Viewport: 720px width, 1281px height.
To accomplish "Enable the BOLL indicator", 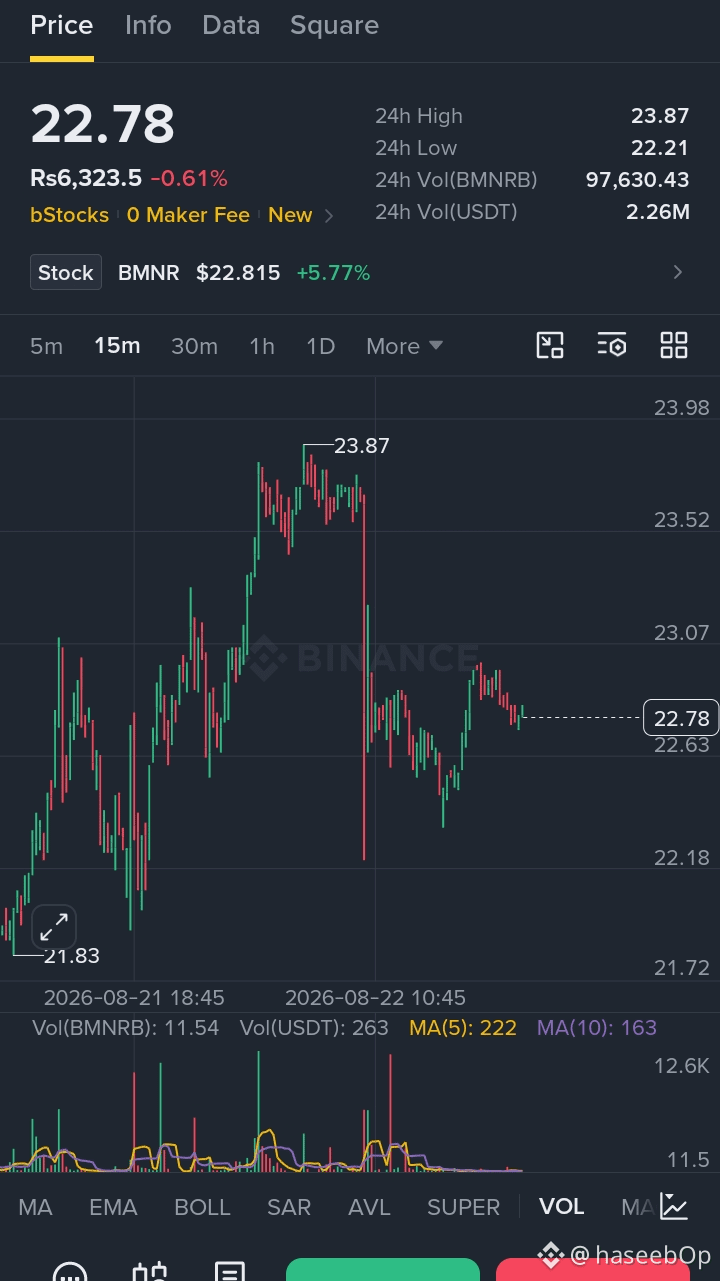I will (x=202, y=1207).
